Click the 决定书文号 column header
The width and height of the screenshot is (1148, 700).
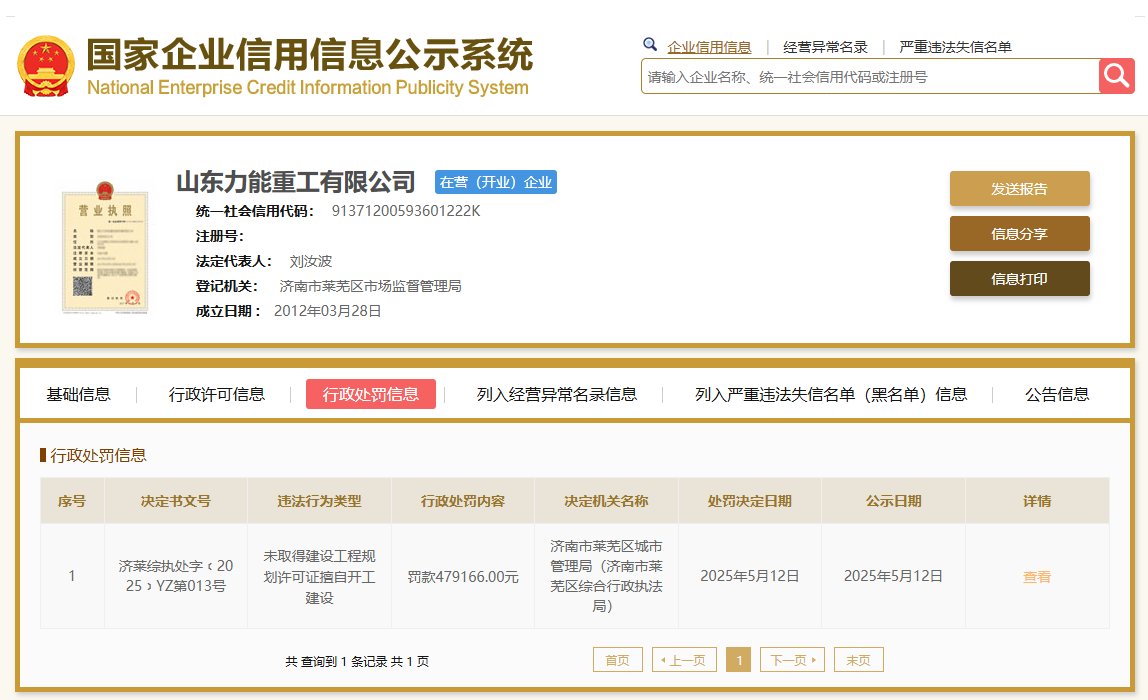coord(176,501)
